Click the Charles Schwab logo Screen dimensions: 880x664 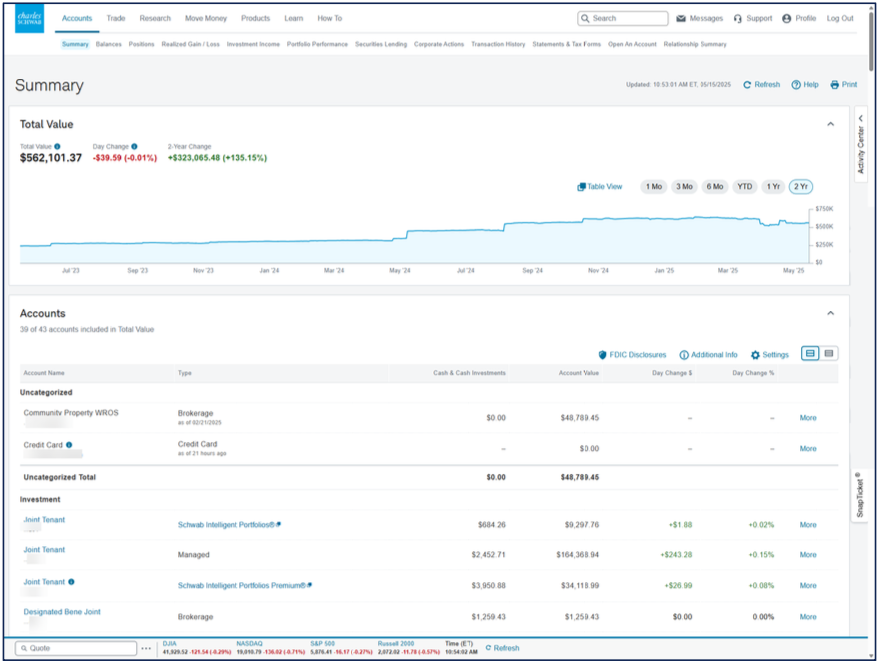click(x=29, y=19)
